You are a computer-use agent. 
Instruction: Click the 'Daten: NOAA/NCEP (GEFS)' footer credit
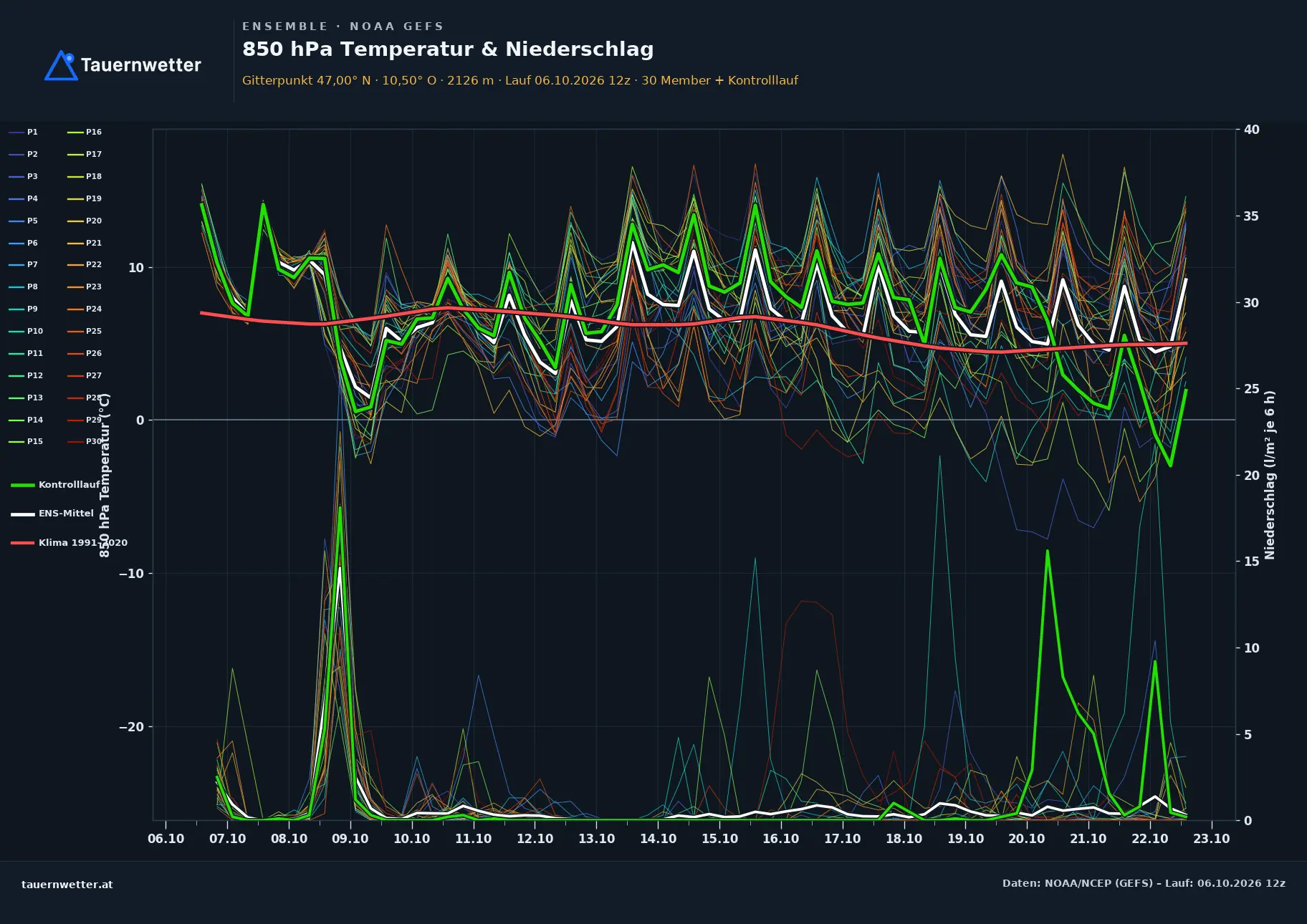click(x=1144, y=883)
